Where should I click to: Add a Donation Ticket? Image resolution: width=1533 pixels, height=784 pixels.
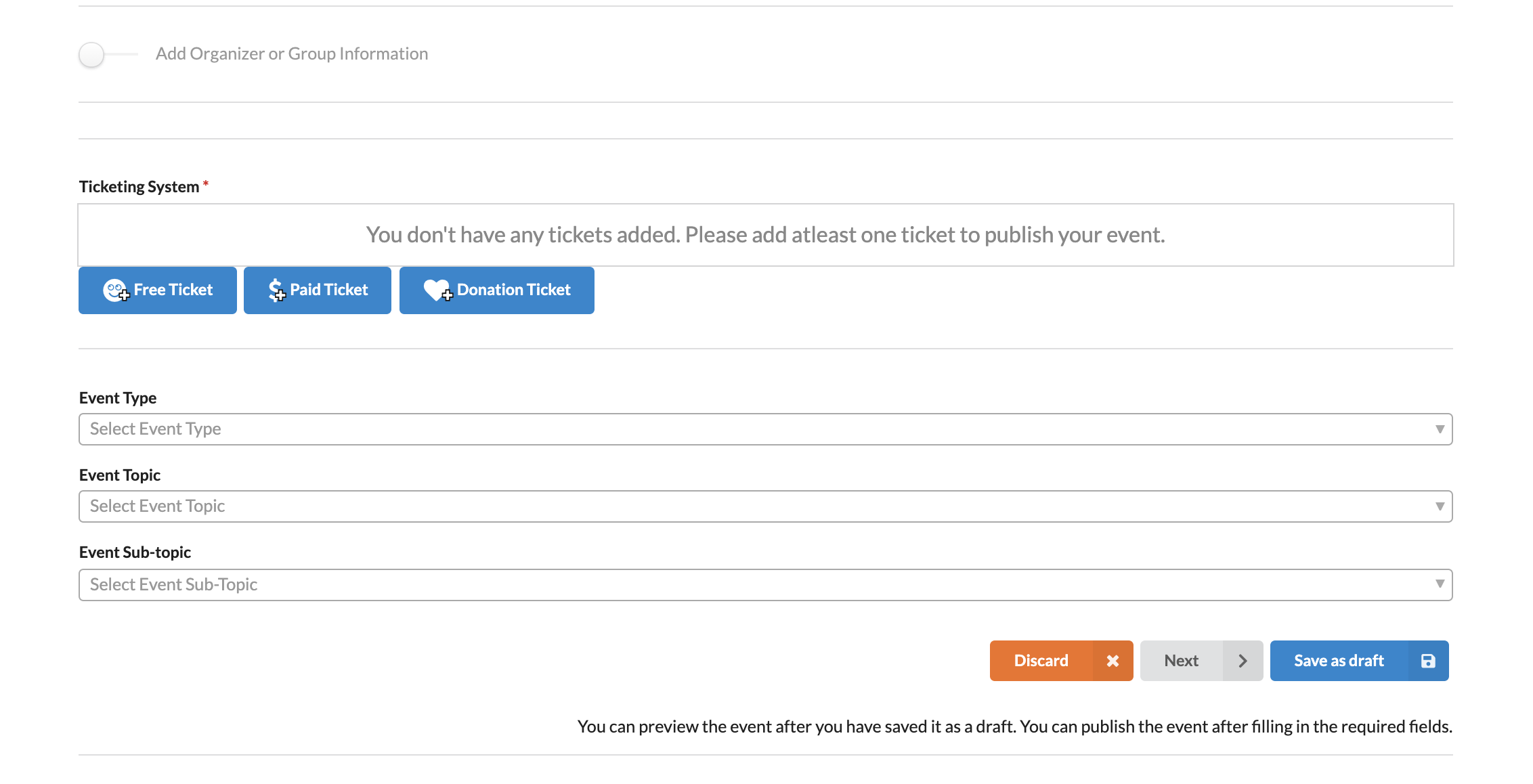click(x=497, y=290)
